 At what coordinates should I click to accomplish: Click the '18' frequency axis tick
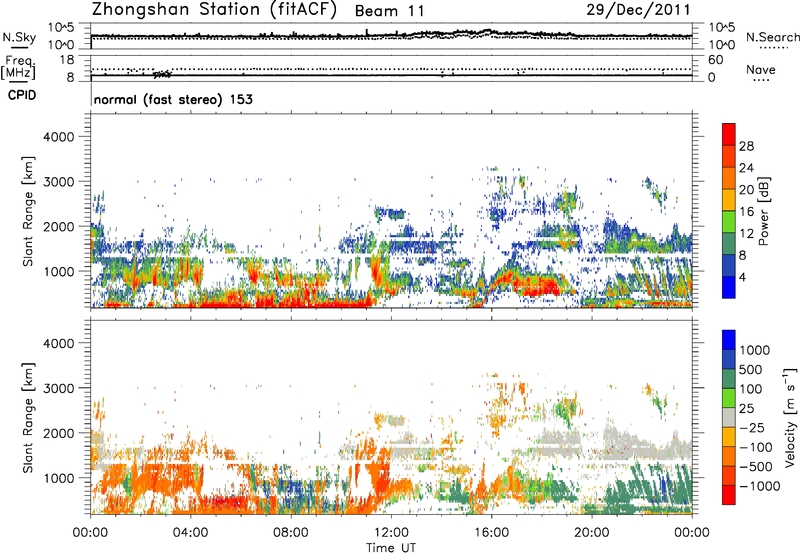click(67, 60)
